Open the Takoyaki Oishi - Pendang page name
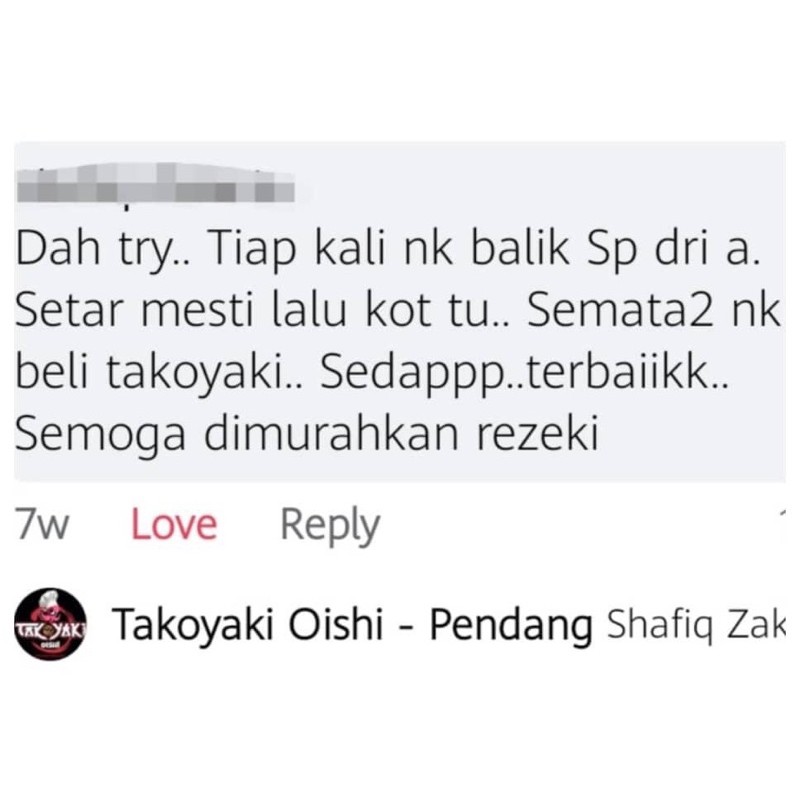This screenshot has height=800, width=800. click(x=352, y=623)
